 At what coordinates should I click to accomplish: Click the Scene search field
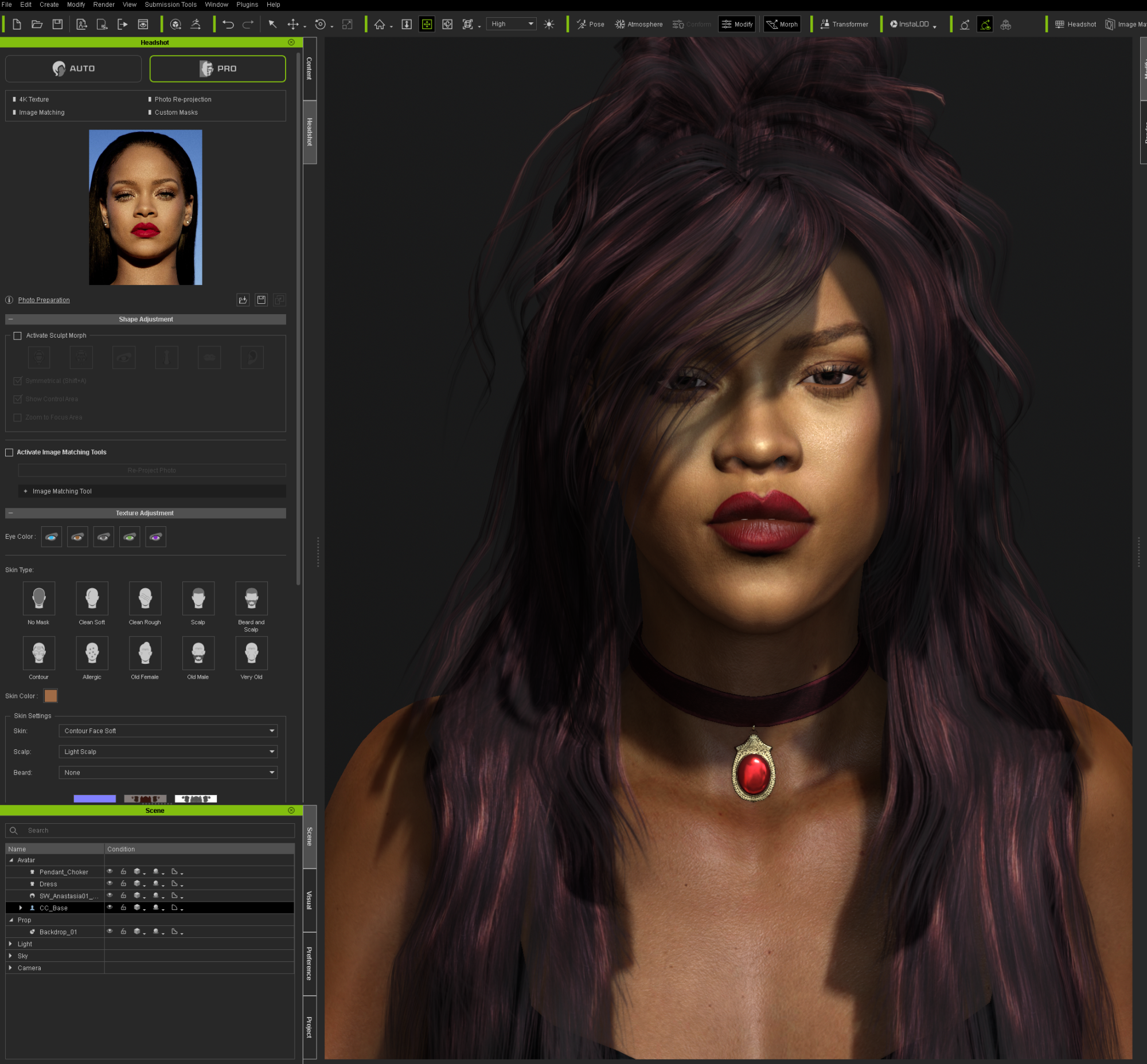tap(150, 830)
